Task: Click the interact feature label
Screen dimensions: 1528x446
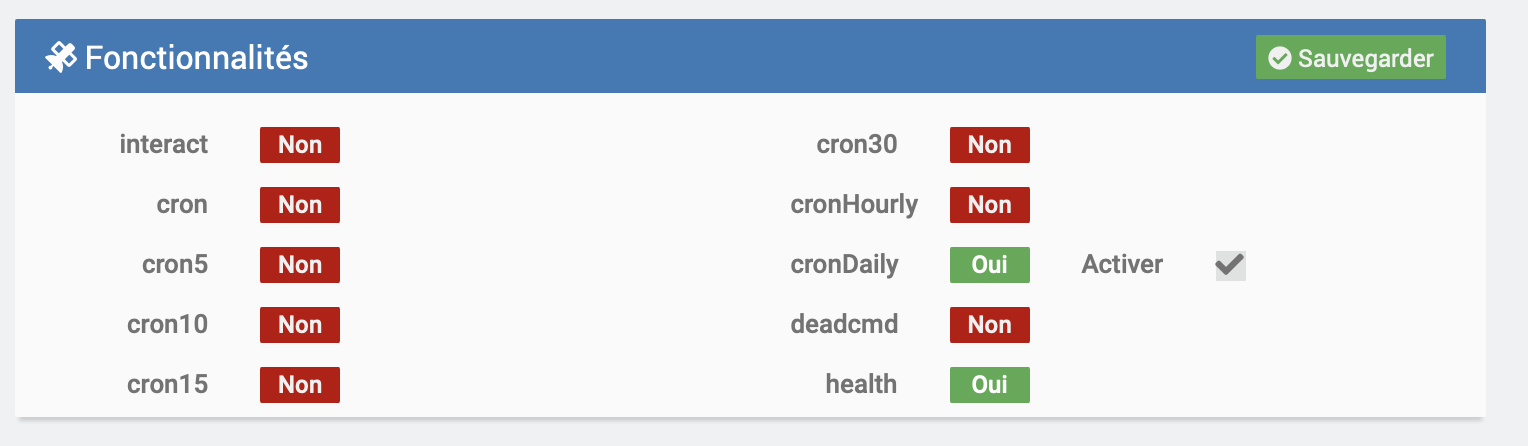Action: pyautogui.click(x=164, y=144)
